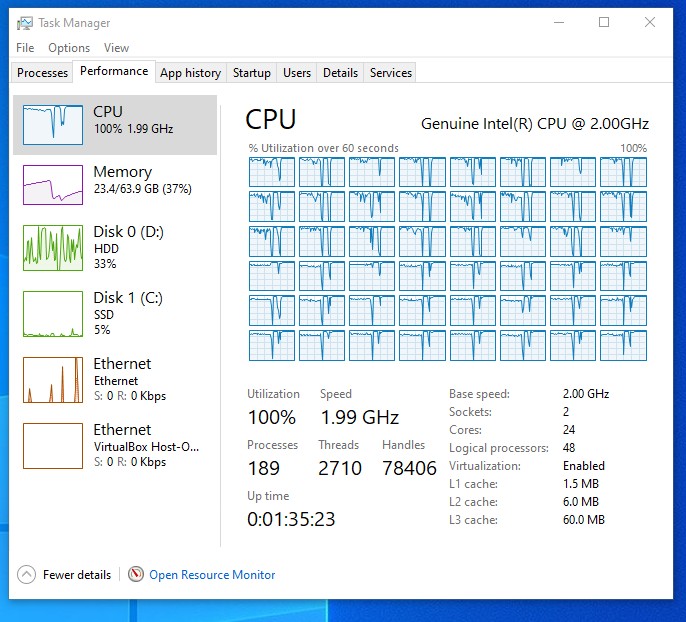Click the Logical processors value 48
Image resolution: width=686 pixels, height=622 pixels.
click(569, 447)
